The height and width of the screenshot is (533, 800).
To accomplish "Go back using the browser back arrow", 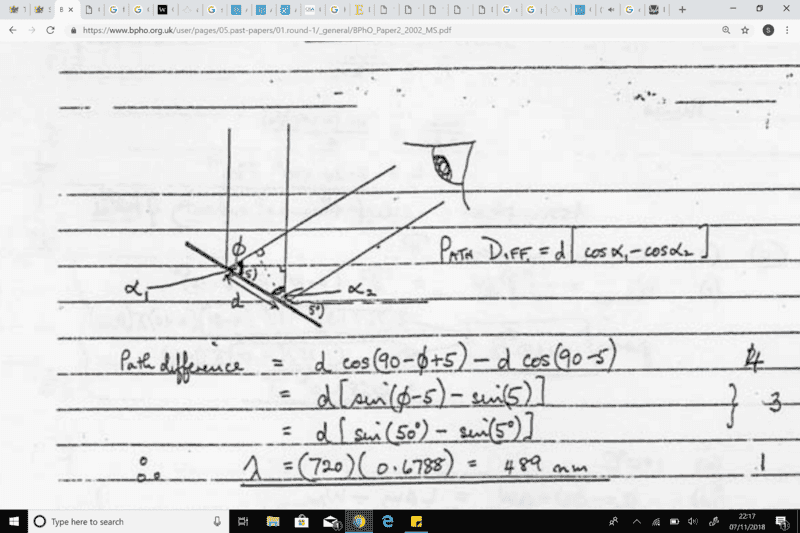I will [13, 30].
